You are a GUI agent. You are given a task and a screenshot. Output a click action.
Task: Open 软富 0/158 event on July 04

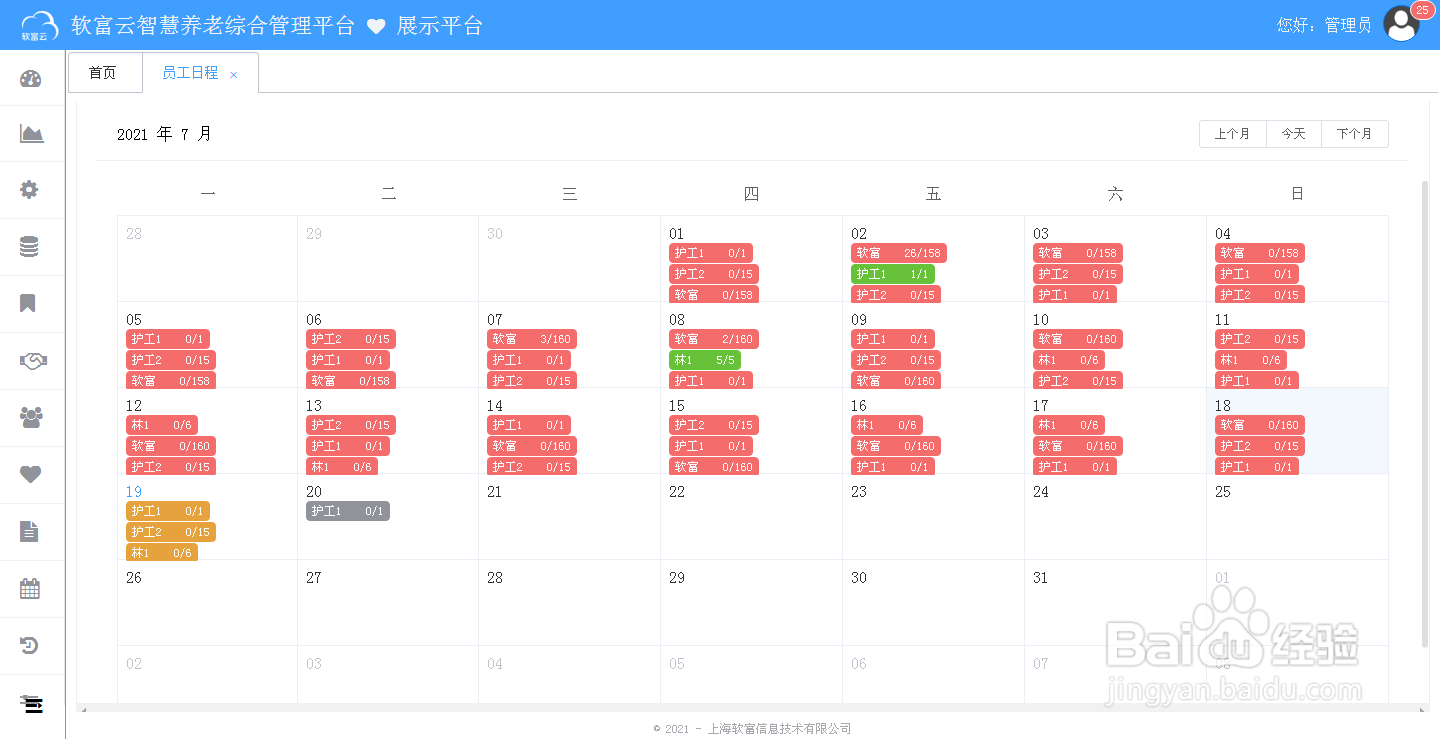coord(1260,253)
